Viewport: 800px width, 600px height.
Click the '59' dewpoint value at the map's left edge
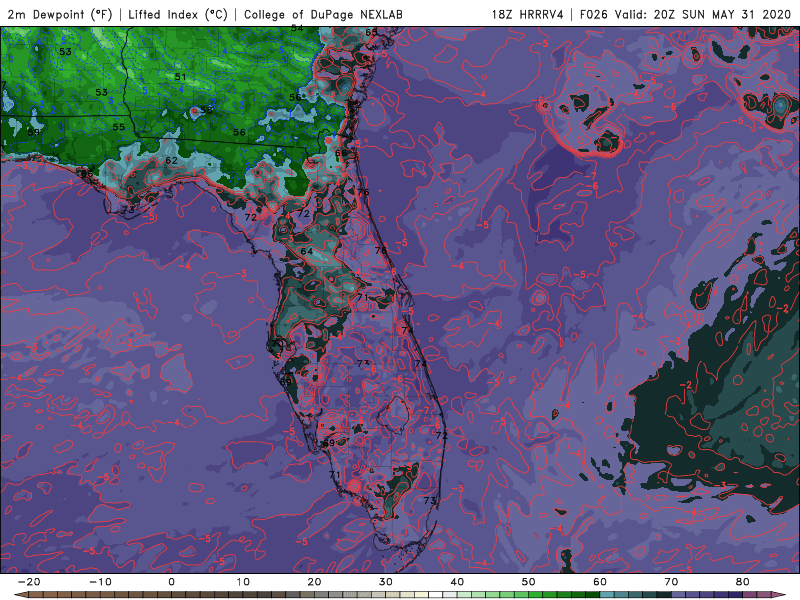[33, 132]
